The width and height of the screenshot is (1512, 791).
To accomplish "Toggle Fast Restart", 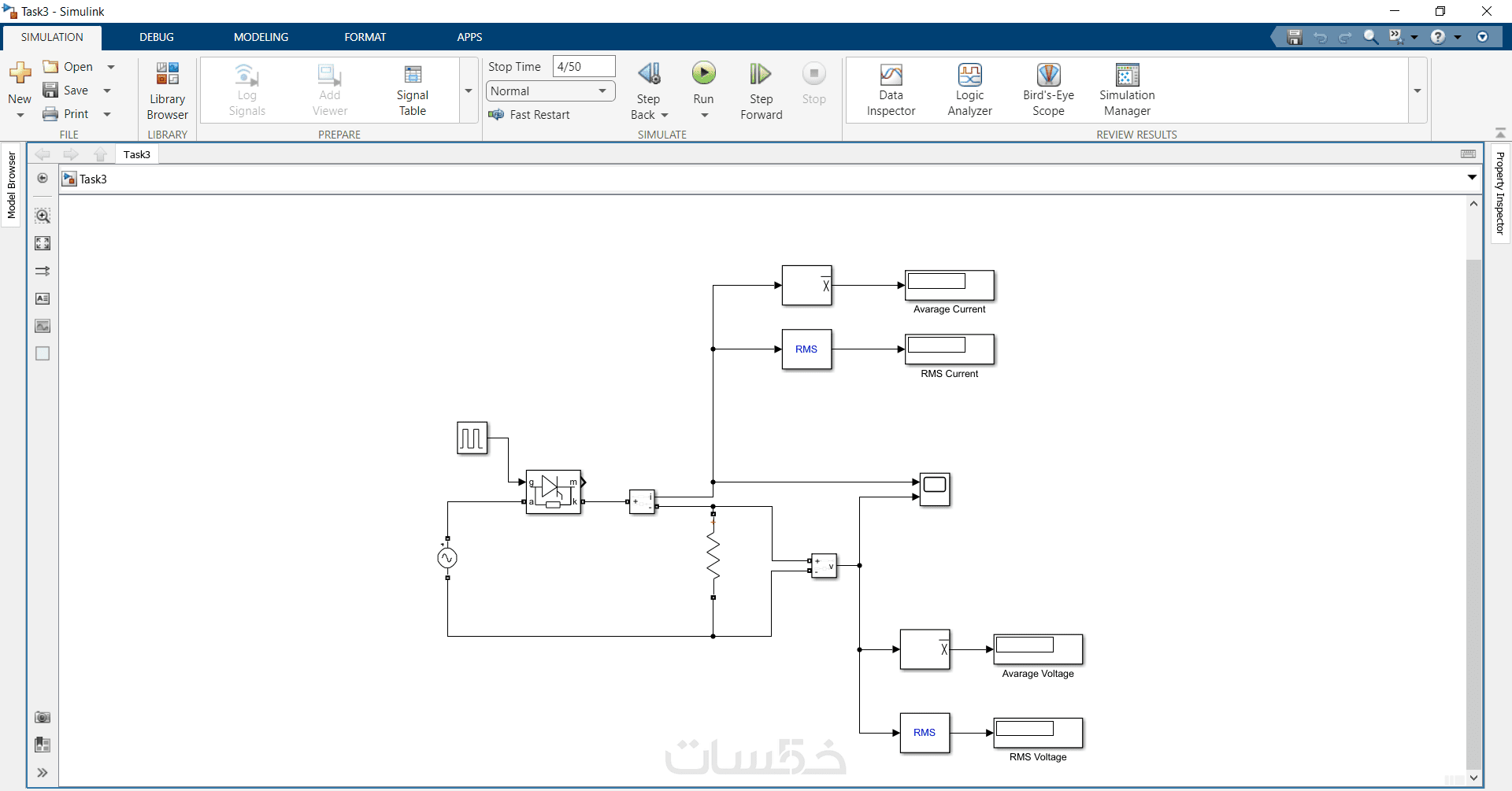I will click(529, 115).
